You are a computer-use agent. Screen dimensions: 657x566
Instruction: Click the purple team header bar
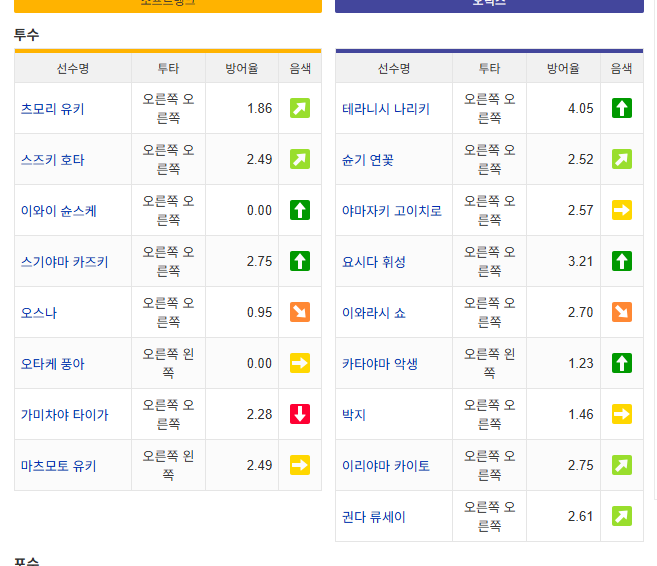coord(489,6)
